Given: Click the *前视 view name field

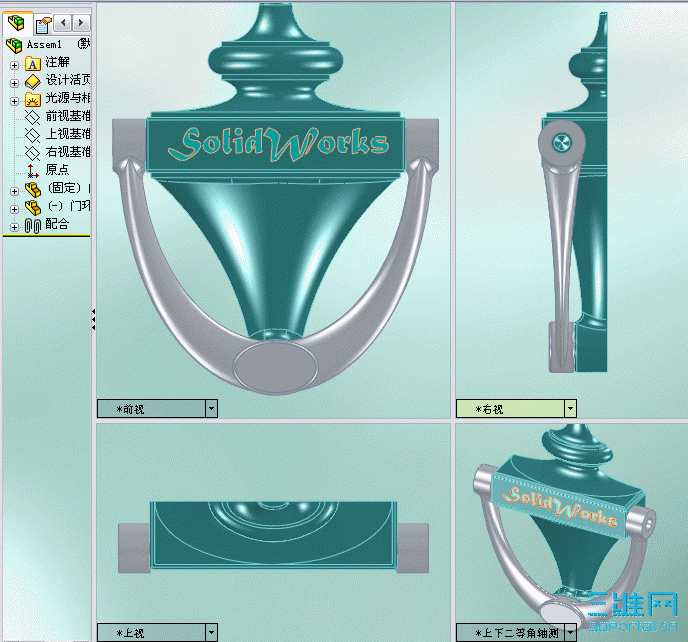Looking at the screenshot, I should click(x=151, y=409).
